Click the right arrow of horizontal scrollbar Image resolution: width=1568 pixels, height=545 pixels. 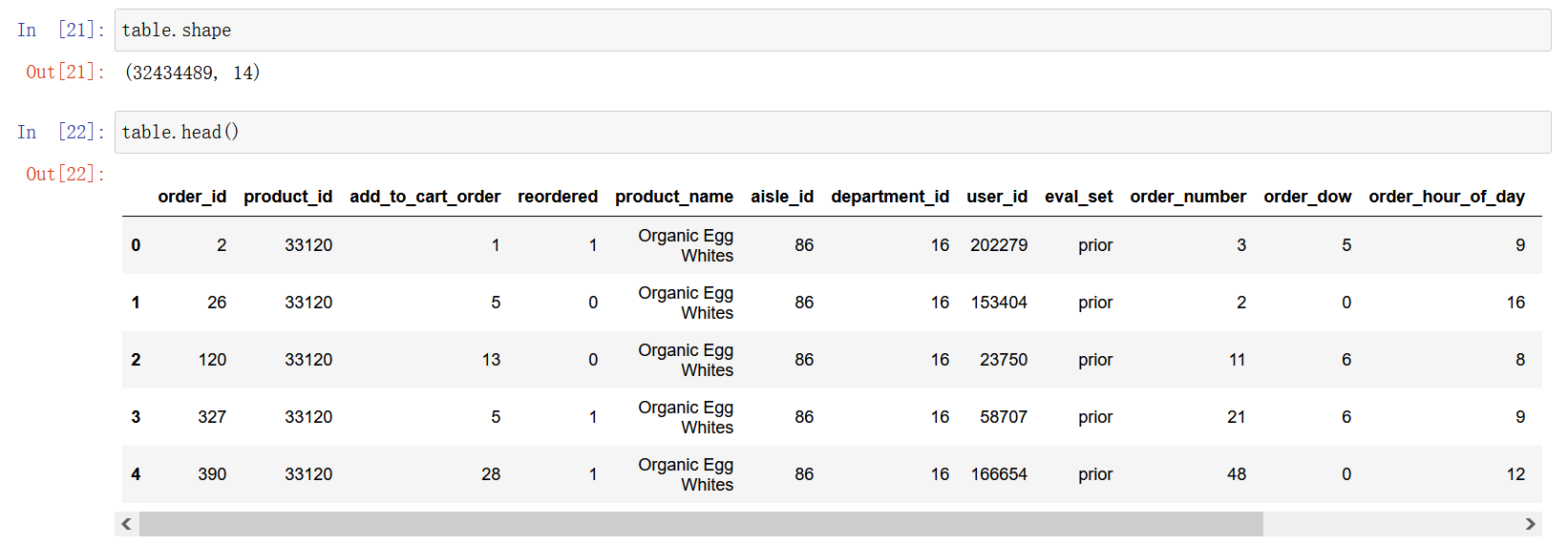(x=1531, y=524)
